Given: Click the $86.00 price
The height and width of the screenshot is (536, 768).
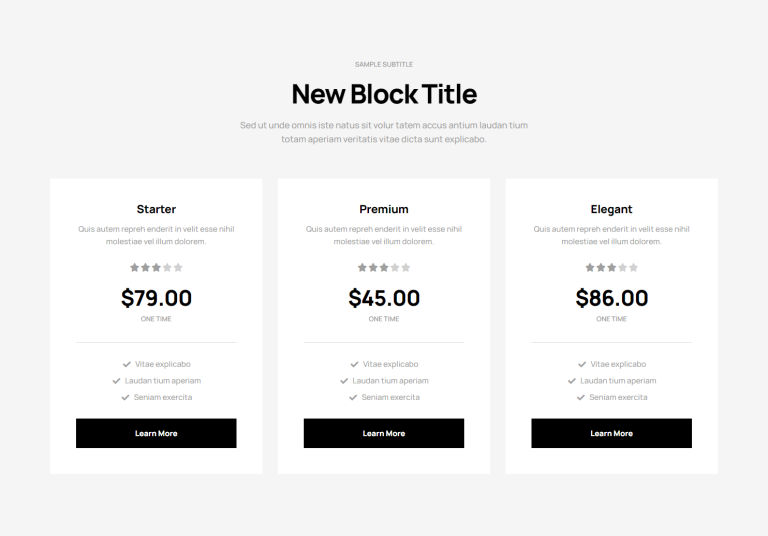Looking at the screenshot, I should pos(611,298).
